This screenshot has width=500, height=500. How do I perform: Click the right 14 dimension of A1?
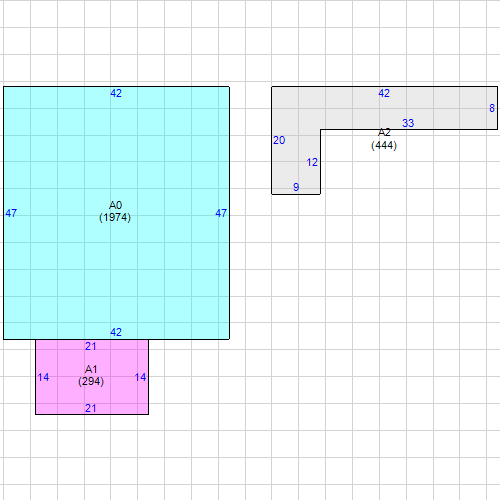click(140, 377)
